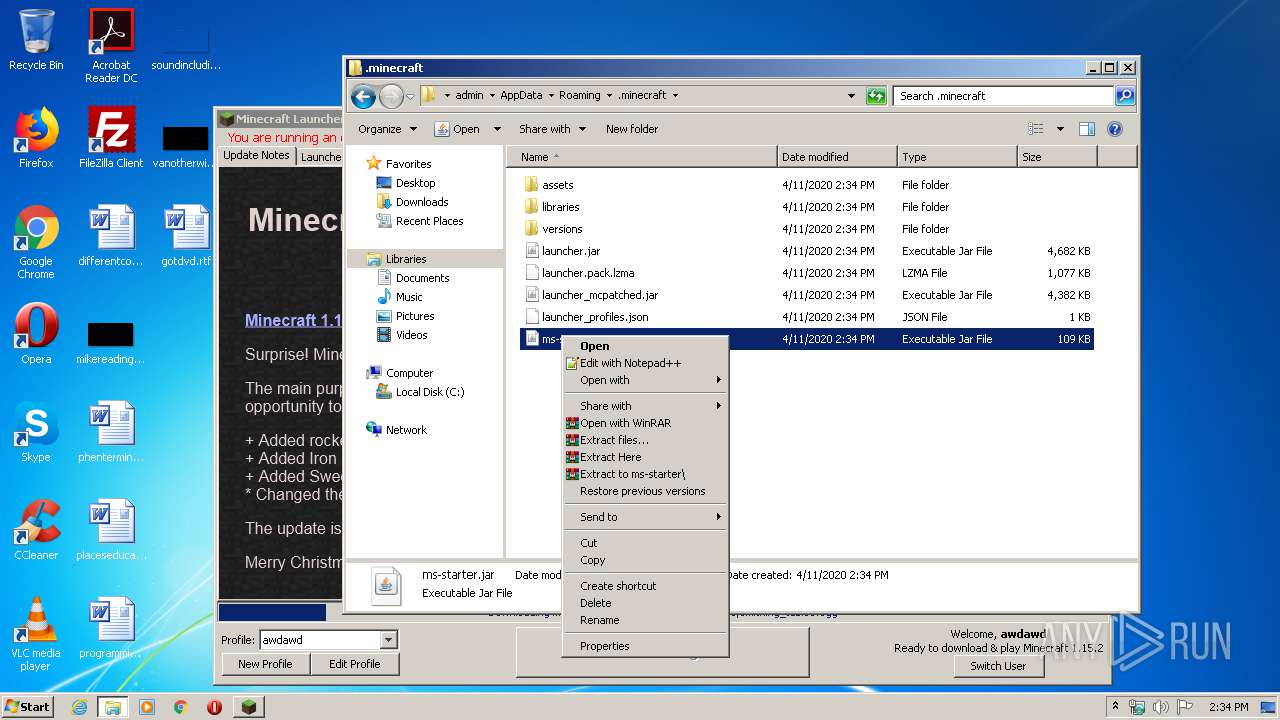Click the Explorer Forward navigation arrow
Image resolution: width=1280 pixels, height=720 pixels.
click(391, 96)
